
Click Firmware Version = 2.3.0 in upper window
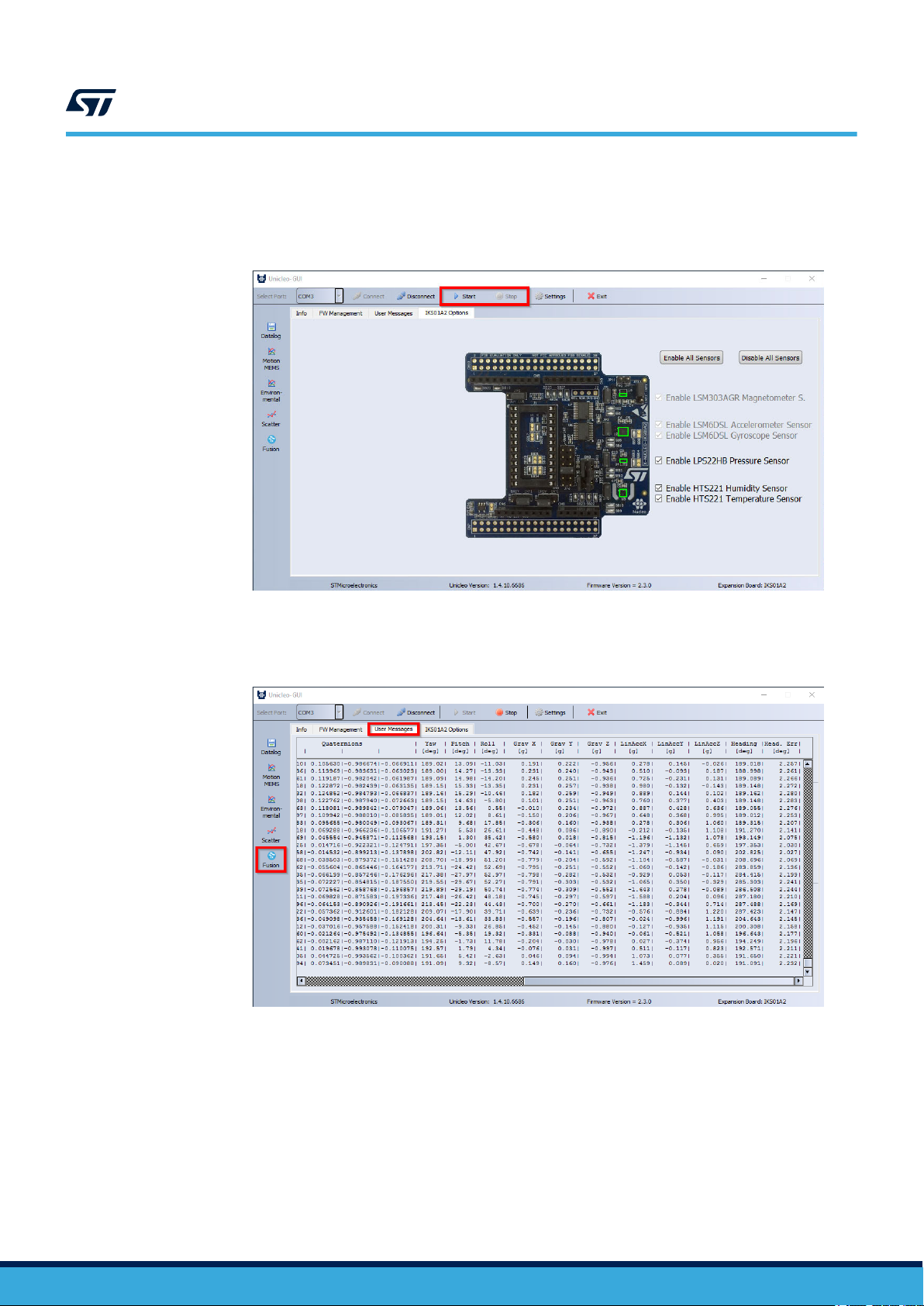pos(619,585)
